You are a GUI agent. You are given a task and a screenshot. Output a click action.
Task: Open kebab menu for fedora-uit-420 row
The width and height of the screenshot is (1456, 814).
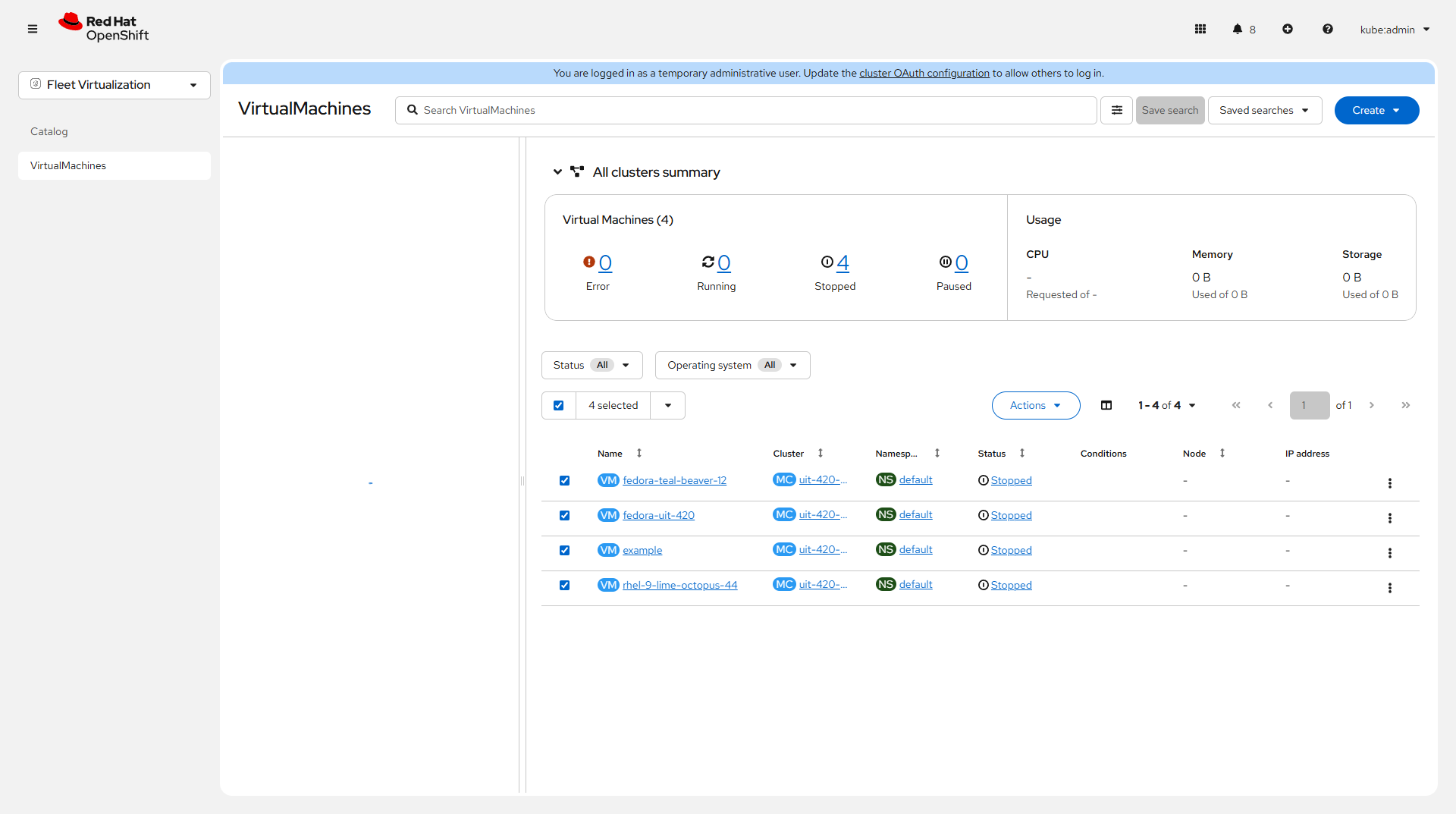tap(1390, 518)
